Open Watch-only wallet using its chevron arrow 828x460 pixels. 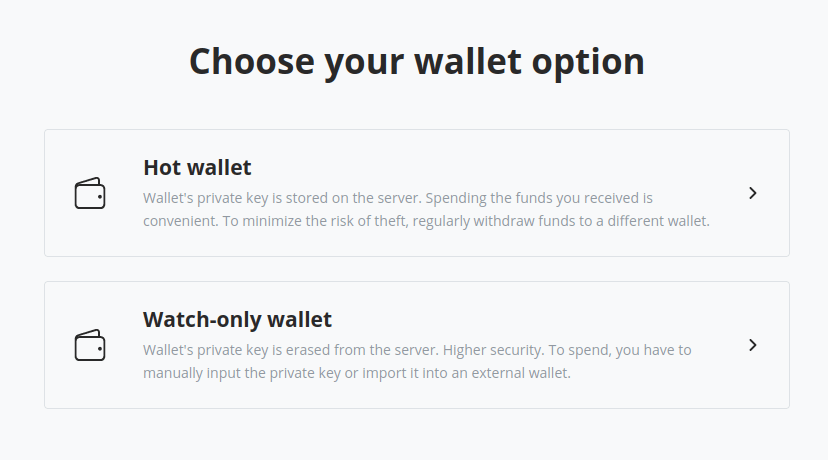point(753,345)
